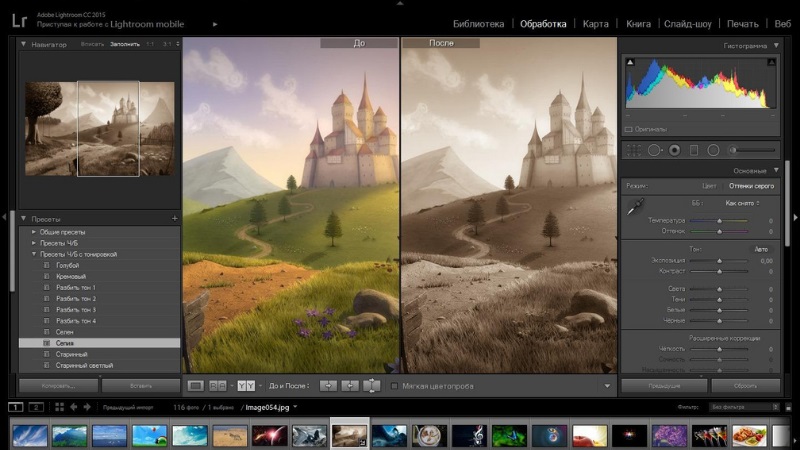This screenshot has width=800, height=450.
Task: Select the treble clef filmstrip thumbnail
Action: (x=469, y=436)
